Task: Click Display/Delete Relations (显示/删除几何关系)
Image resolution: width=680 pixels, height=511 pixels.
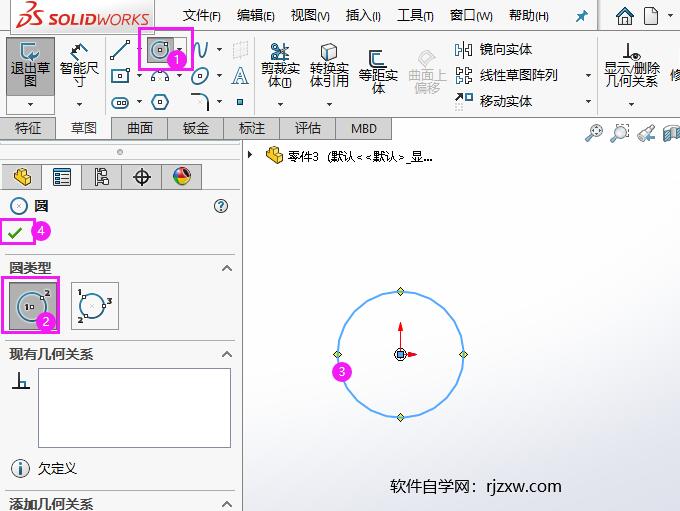Action: (631, 66)
